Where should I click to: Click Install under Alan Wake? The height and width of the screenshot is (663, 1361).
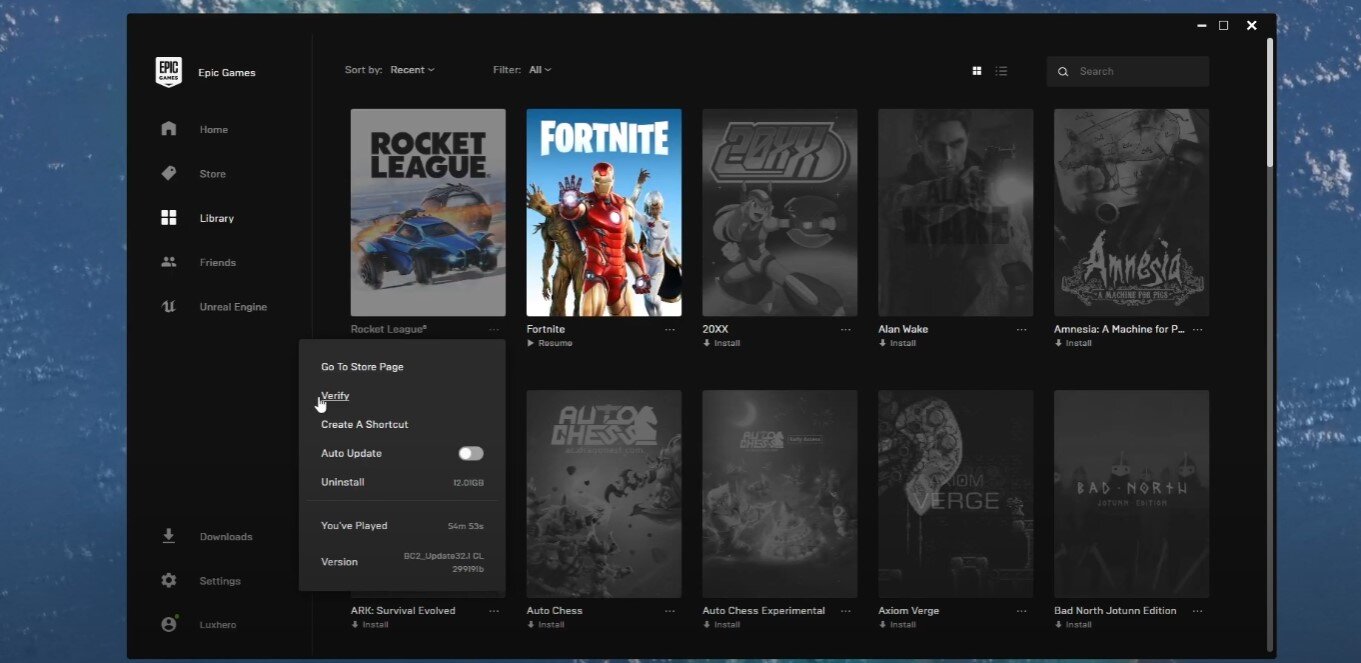898,343
